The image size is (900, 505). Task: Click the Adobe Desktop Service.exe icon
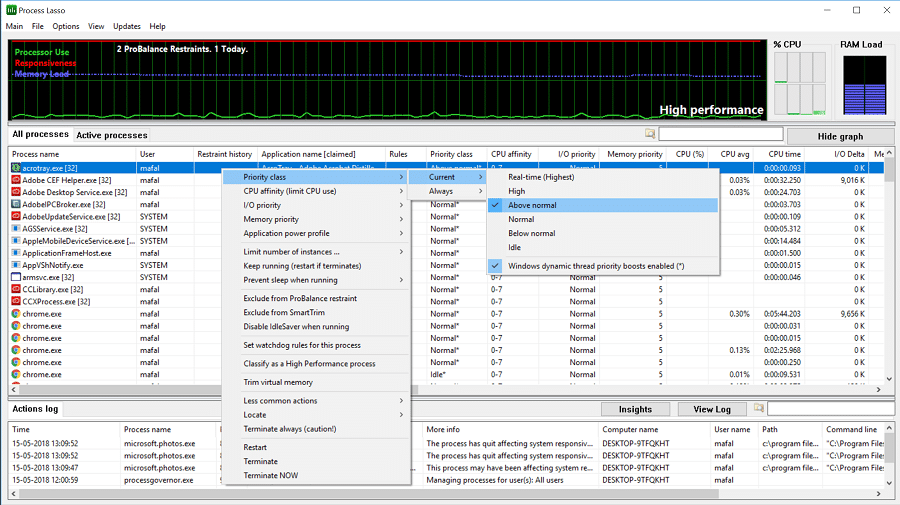[16, 192]
